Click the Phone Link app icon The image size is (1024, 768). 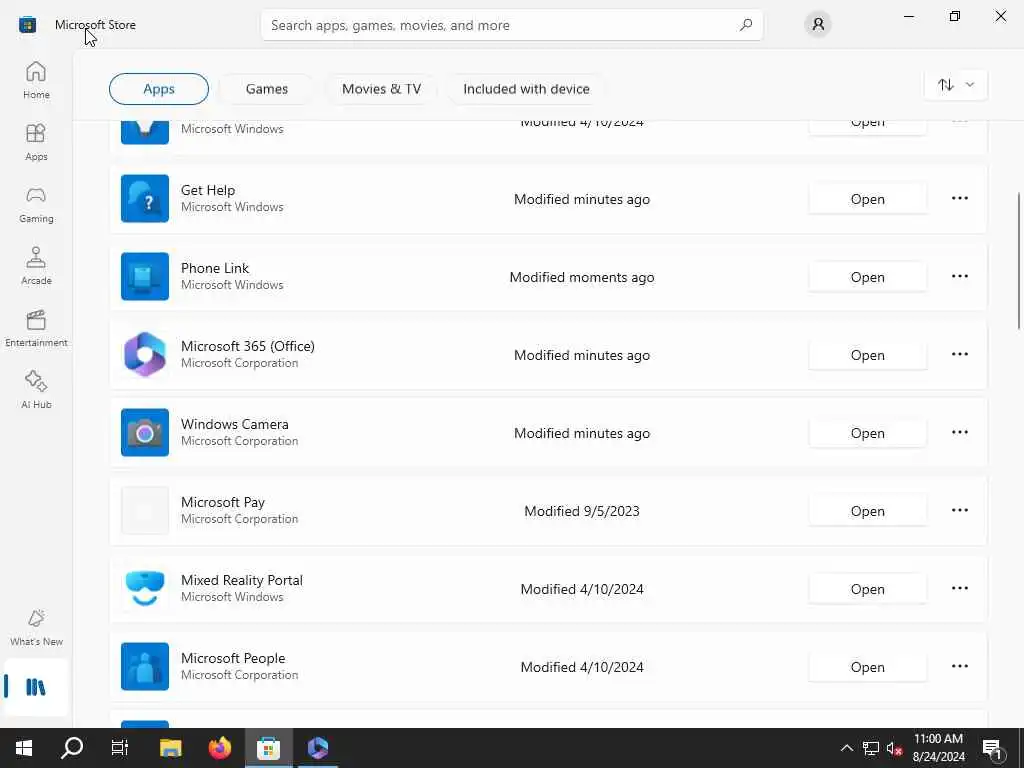(x=145, y=276)
